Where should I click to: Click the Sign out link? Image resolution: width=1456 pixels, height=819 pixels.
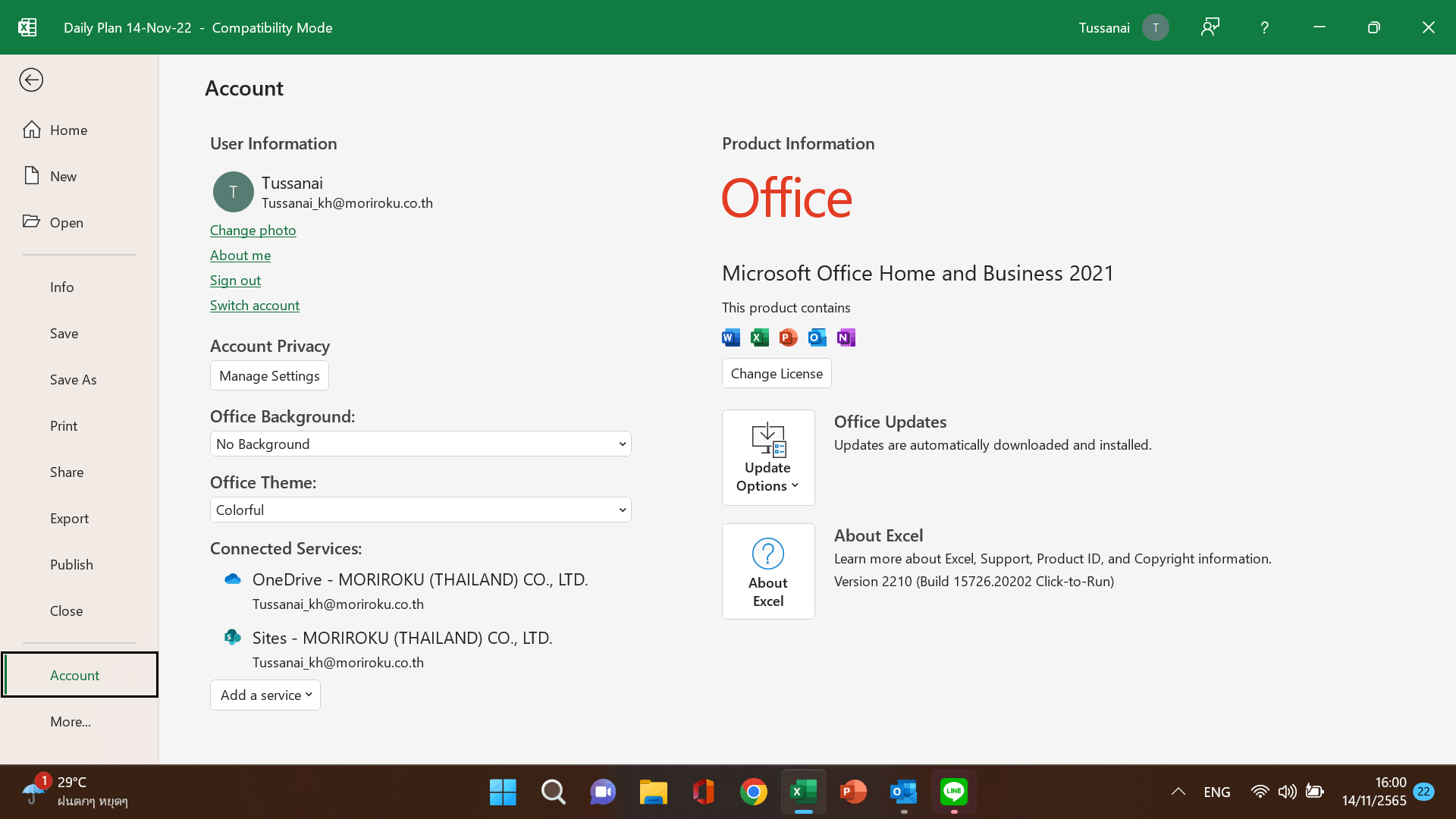tap(235, 280)
